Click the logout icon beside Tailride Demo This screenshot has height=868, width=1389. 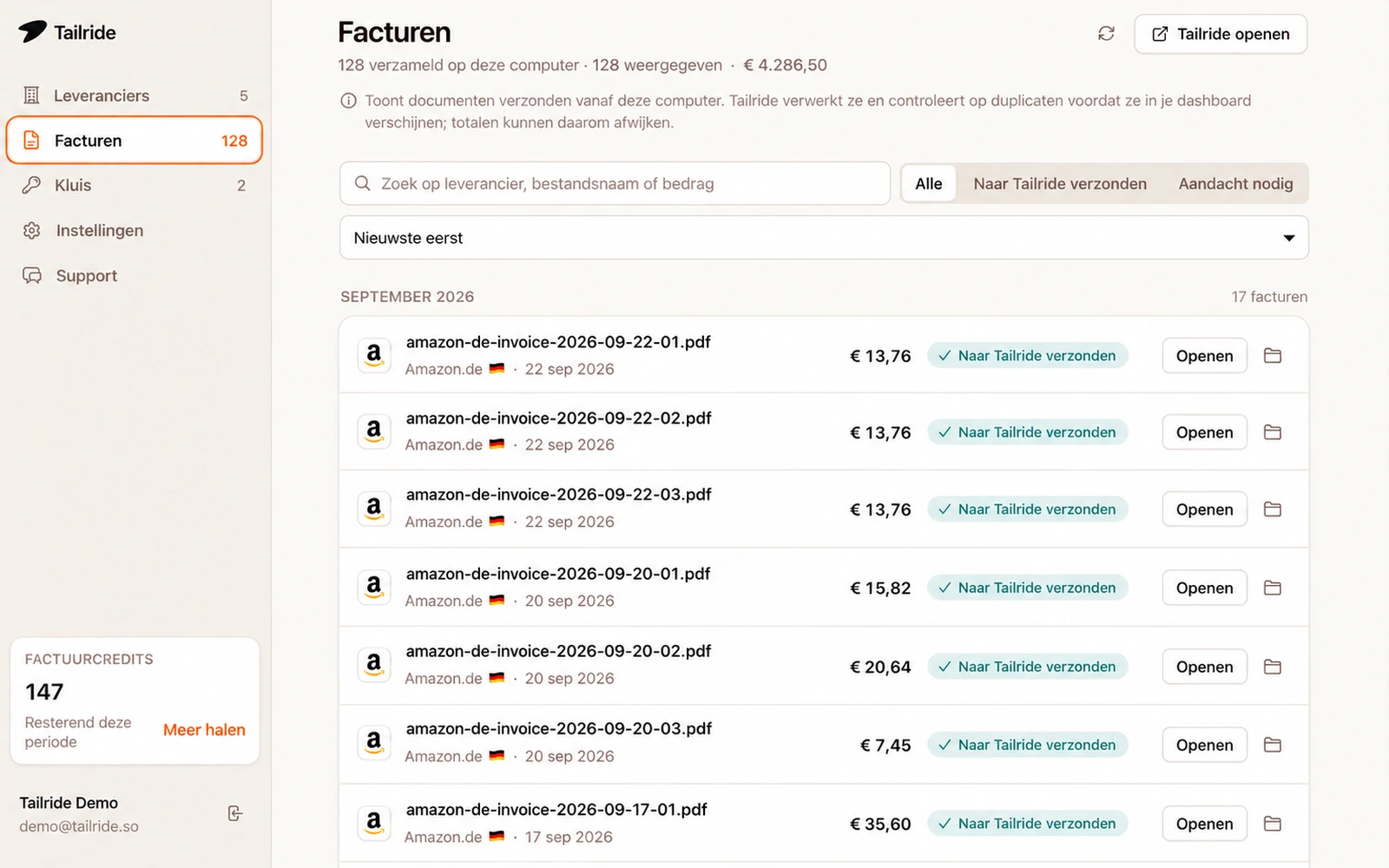[x=234, y=813]
